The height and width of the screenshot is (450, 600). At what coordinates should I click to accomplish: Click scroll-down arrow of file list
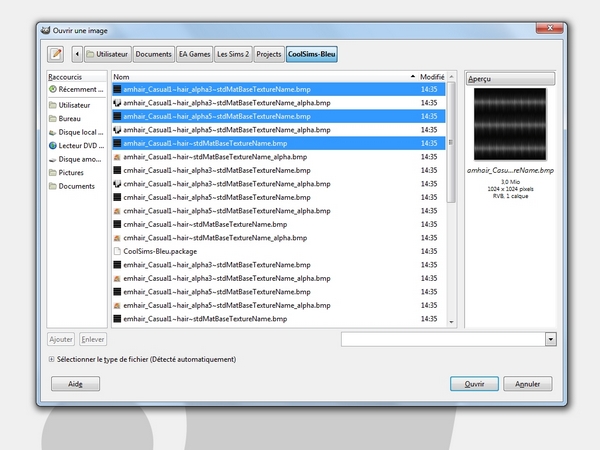tap(452, 322)
